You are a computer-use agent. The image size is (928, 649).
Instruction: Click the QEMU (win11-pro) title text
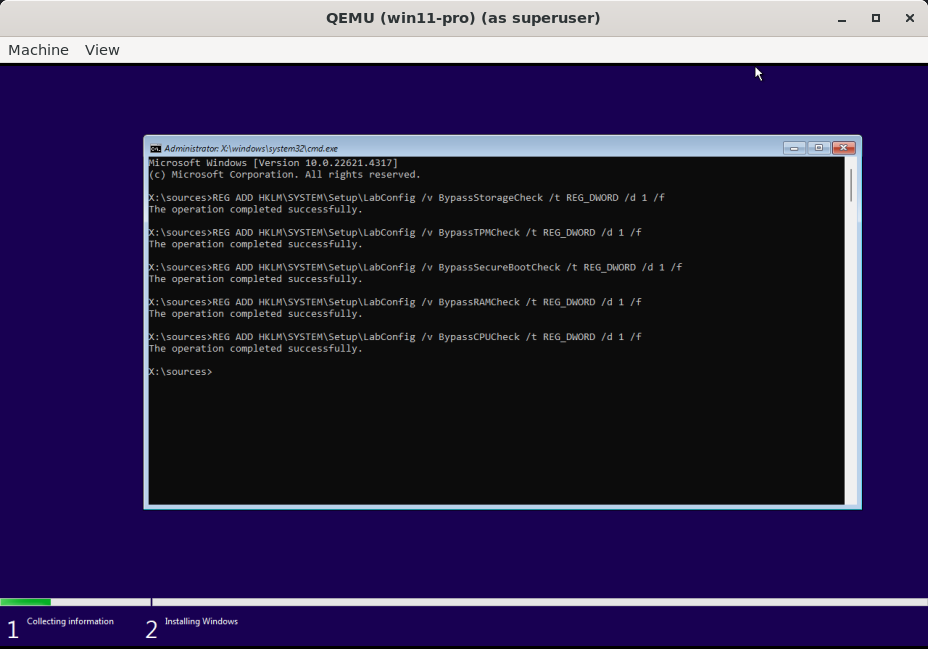tap(463, 18)
